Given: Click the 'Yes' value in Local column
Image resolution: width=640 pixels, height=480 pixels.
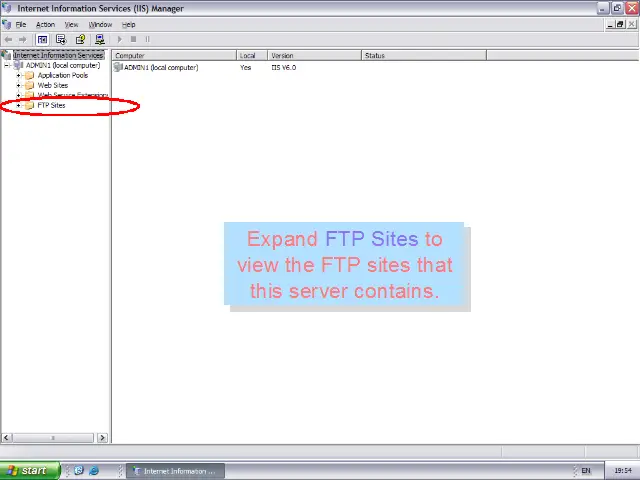Looking at the screenshot, I should point(245,68).
